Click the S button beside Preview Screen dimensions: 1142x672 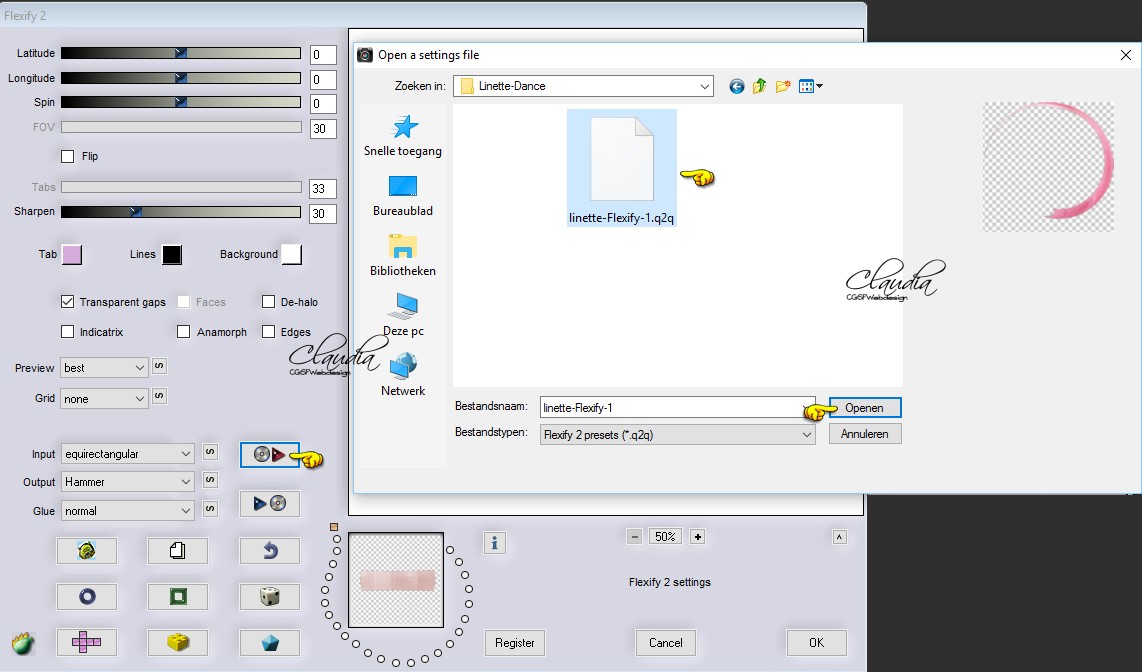coord(159,365)
